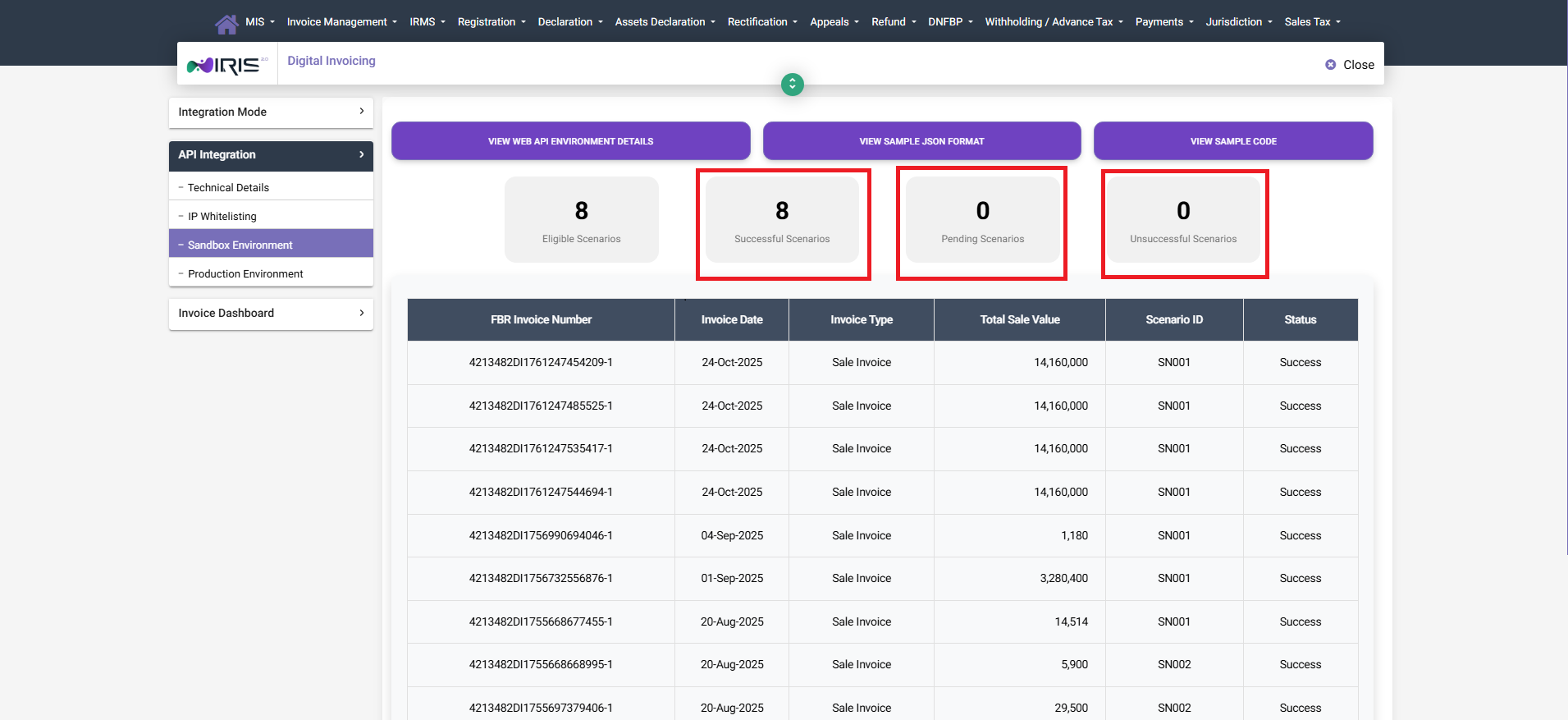Click the IRIS logo
Image resolution: width=1568 pixels, height=720 pixels.
226,65
